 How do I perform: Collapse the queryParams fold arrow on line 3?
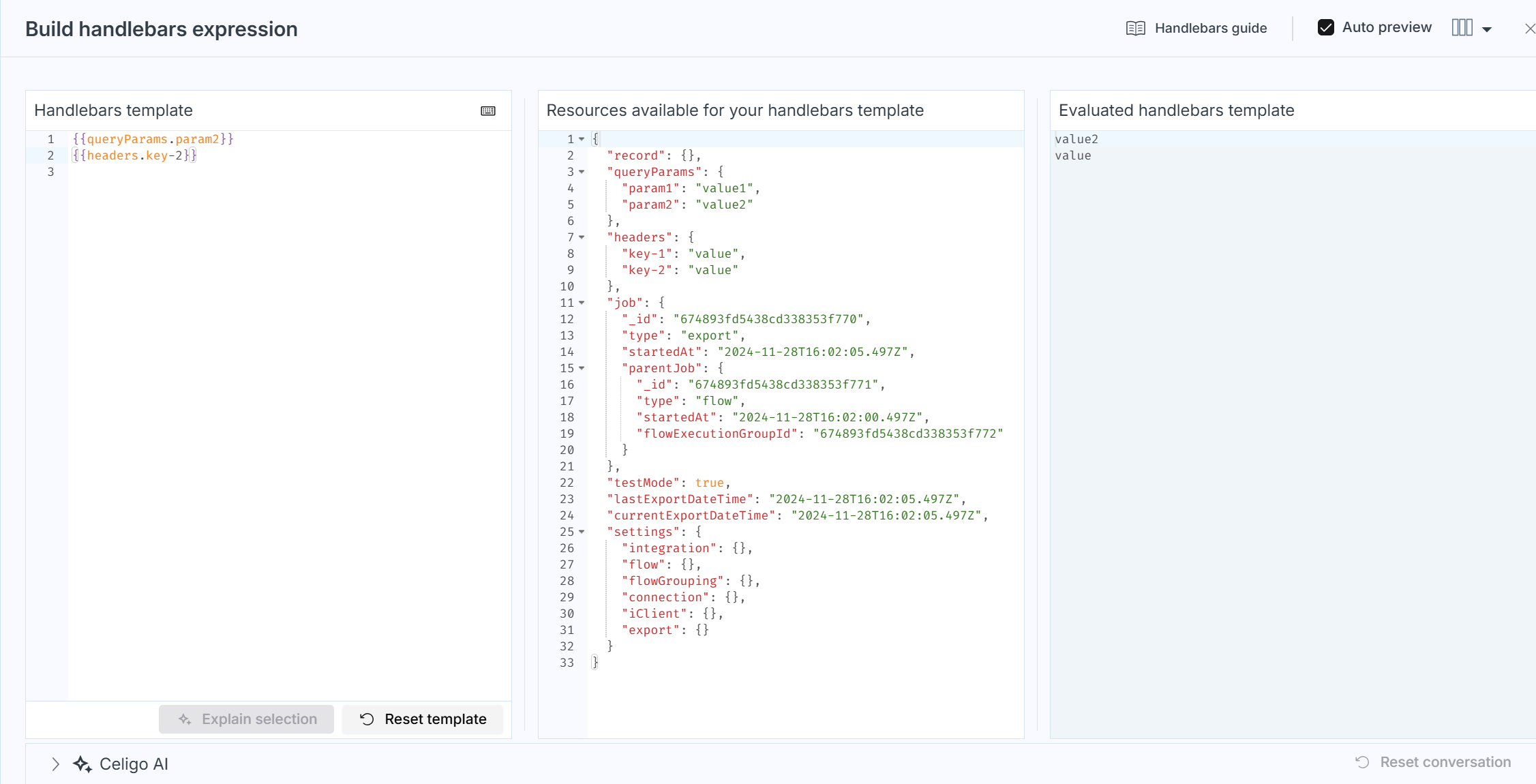coord(582,172)
